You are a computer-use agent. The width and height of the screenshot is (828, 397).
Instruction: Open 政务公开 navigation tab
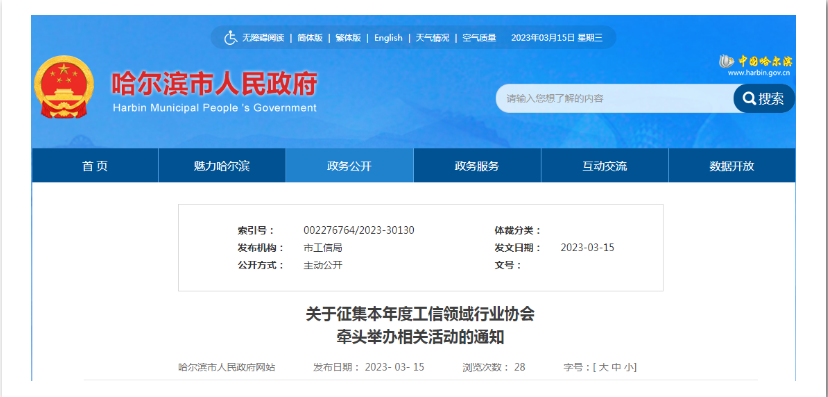[x=349, y=166]
